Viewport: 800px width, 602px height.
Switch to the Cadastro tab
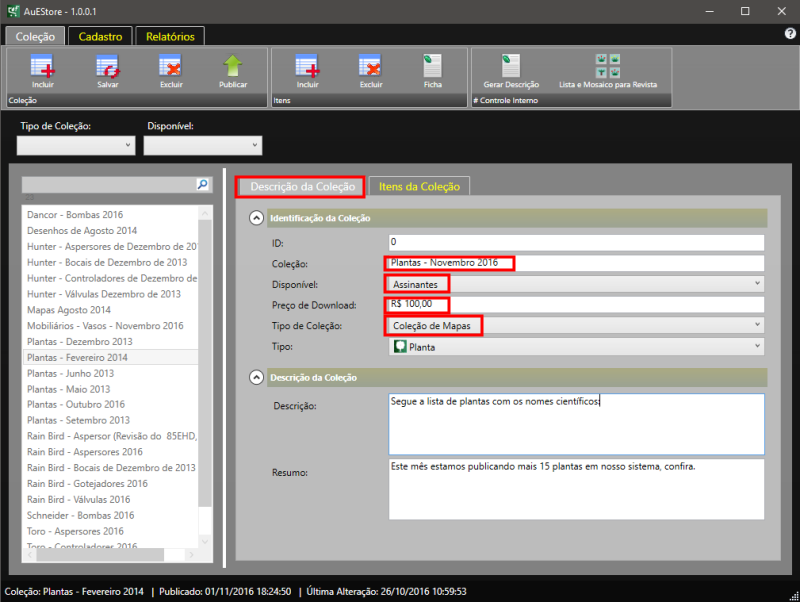pyautogui.click(x=100, y=36)
